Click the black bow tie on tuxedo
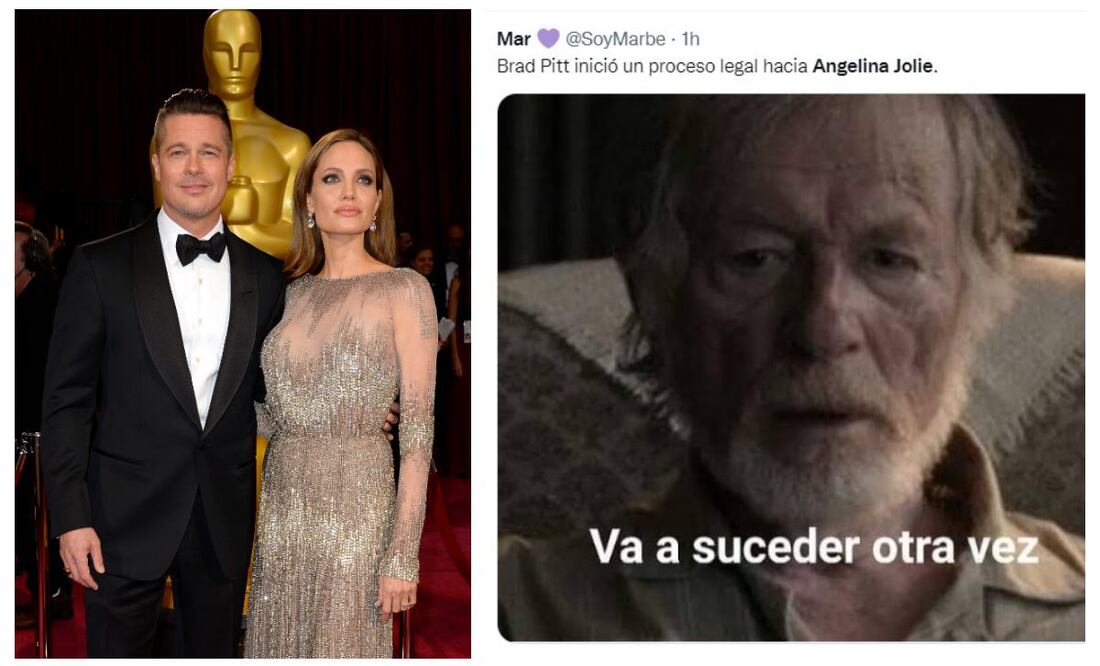 (201, 247)
